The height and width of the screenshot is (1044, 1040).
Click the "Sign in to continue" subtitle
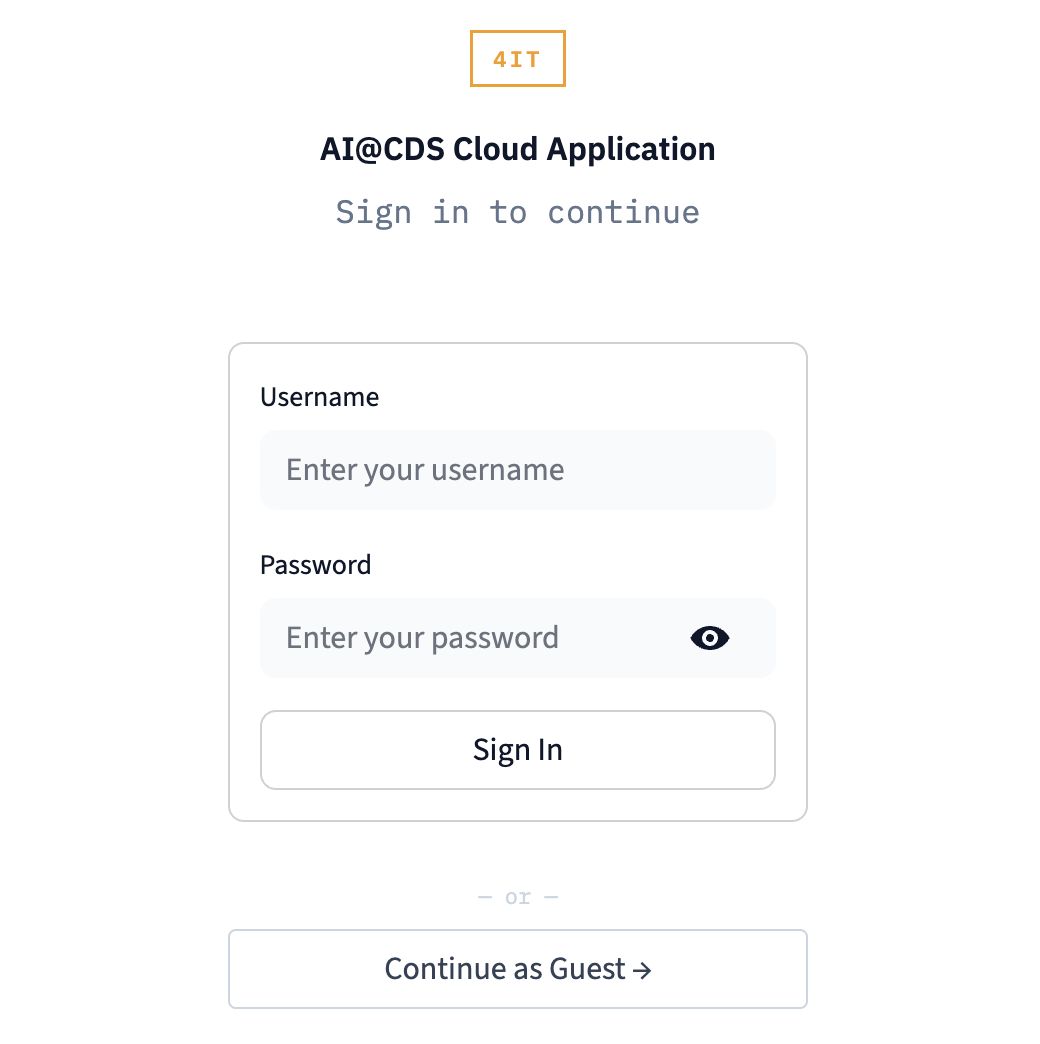(517, 212)
